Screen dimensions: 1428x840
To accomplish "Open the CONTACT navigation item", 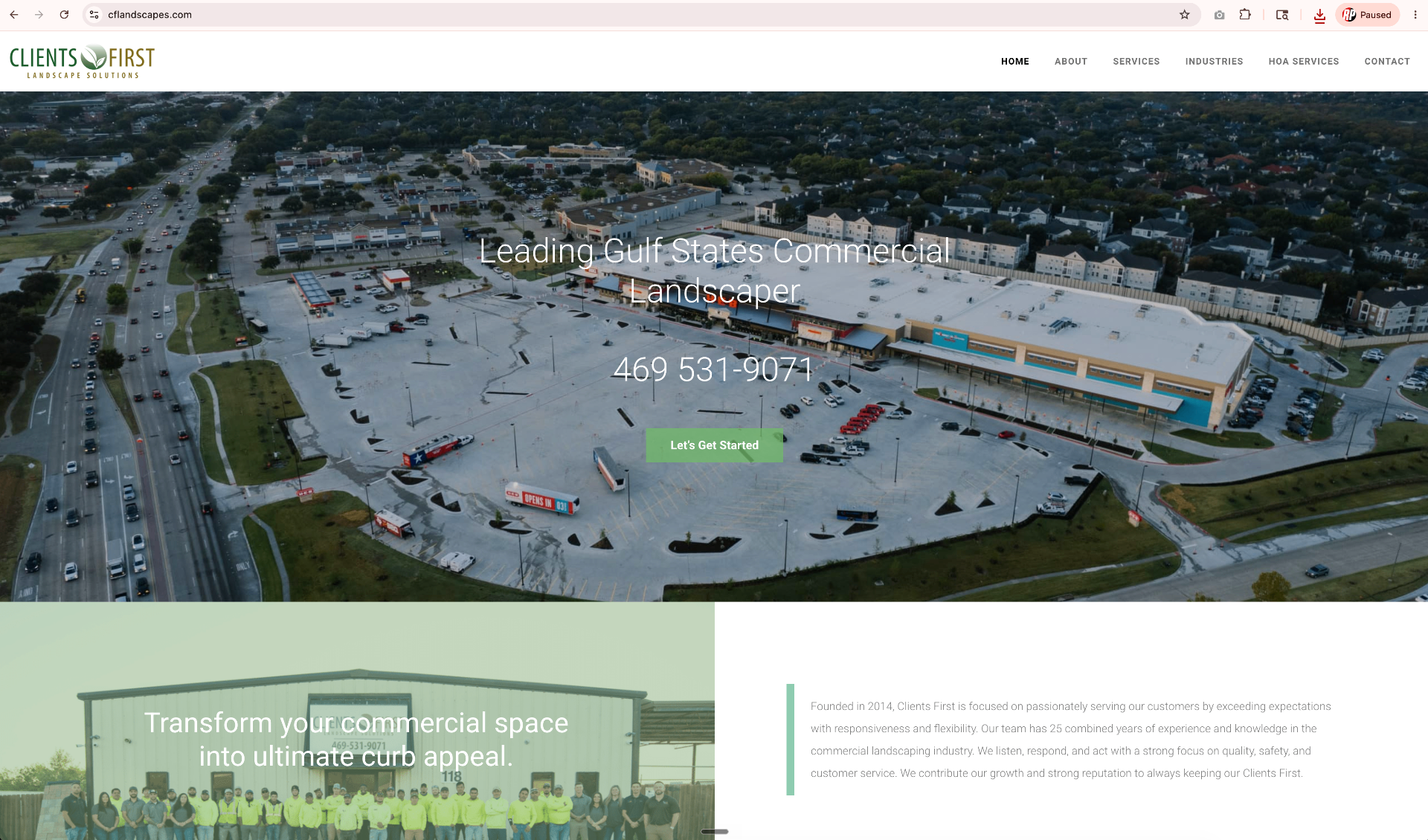I will [x=1386, y=62].
